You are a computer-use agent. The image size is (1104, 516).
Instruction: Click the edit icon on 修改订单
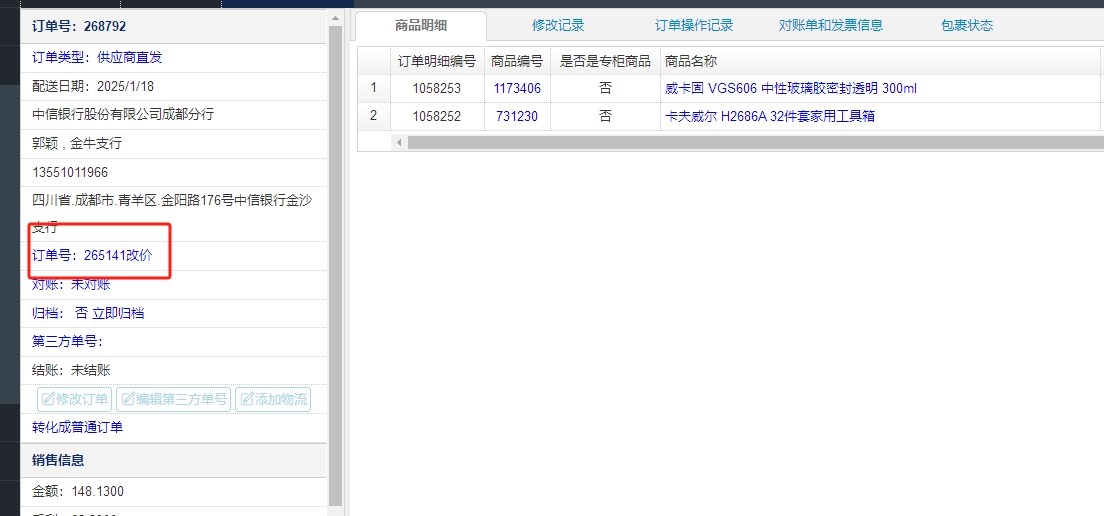point(48,400)
